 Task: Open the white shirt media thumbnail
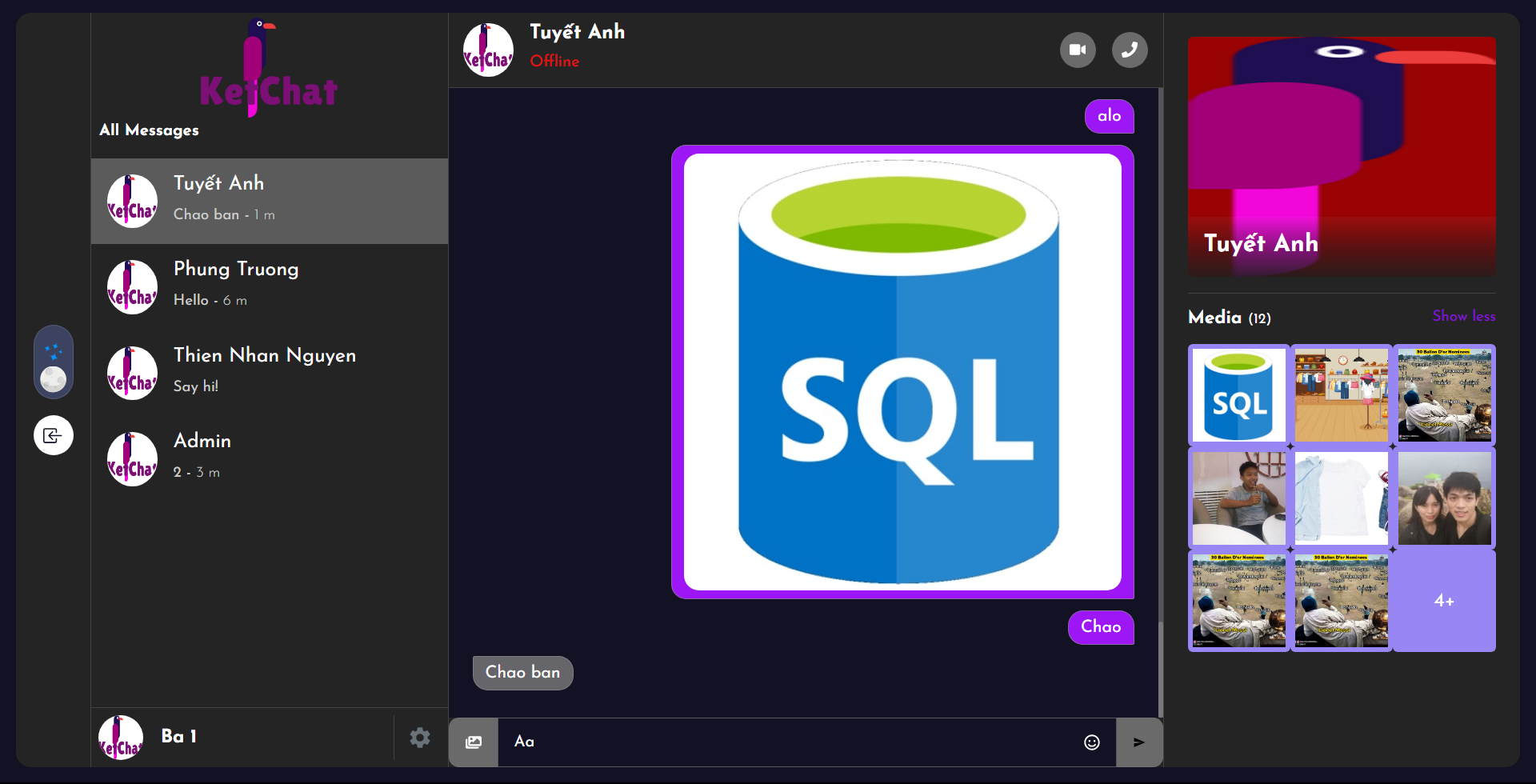pyautogui.click(x=1342, y=498)
